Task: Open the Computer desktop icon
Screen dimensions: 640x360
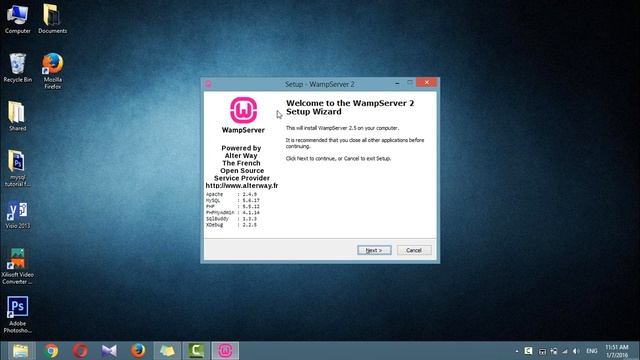Action: [18, 19]
